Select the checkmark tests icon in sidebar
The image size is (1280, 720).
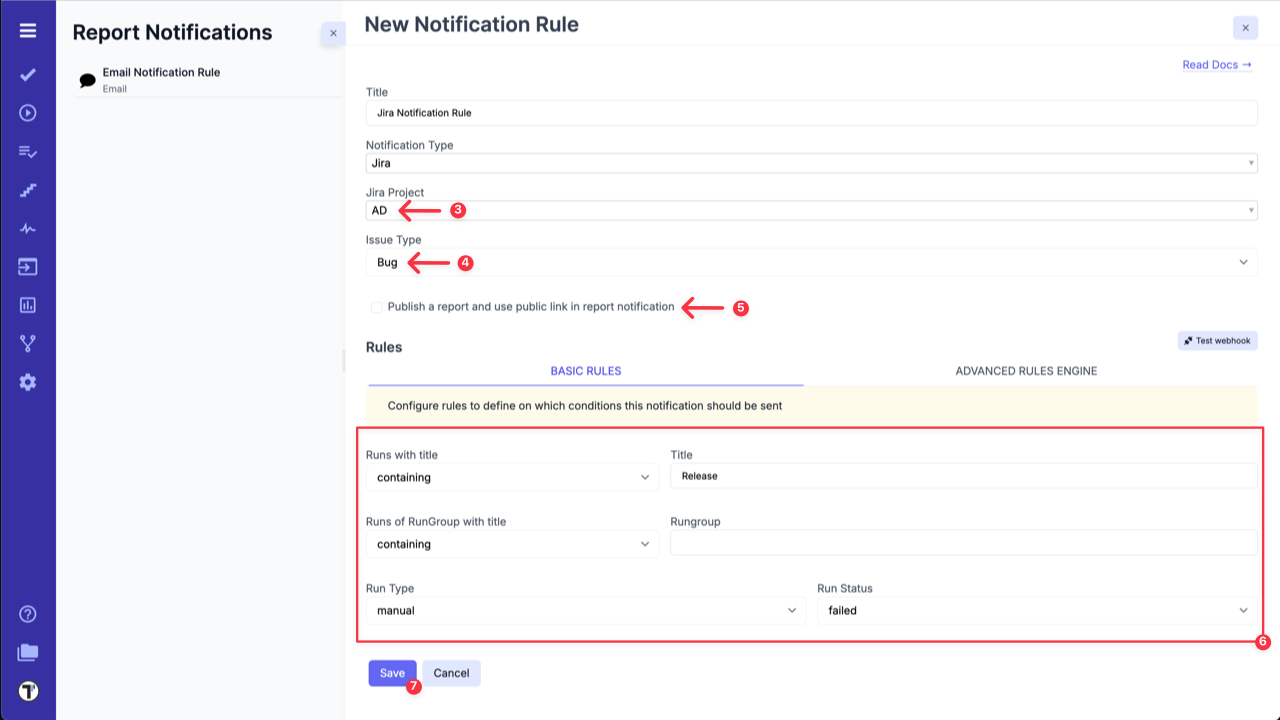pyautogui.click(x=27, y=74)
